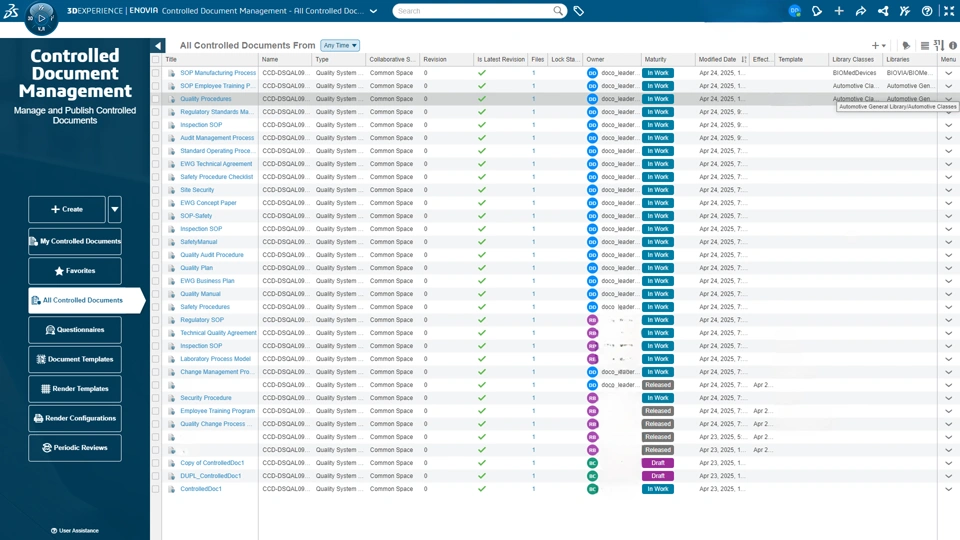Viewport: 960px width, 540px height.
Task: Click In Work maturity badge for ControlledDoc1
Action: 658,489
